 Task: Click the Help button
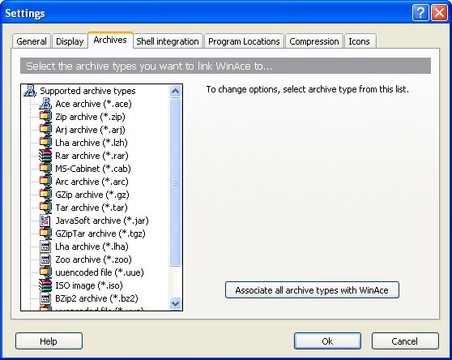pos(49,341)
